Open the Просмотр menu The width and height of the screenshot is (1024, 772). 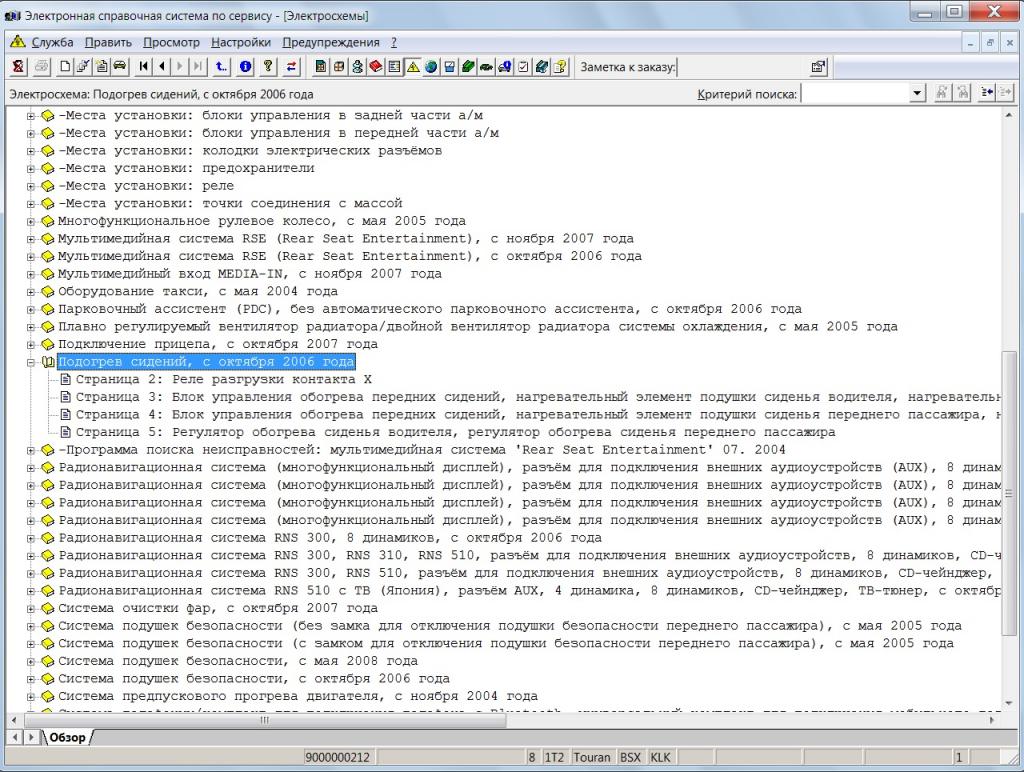pyautogui.click(x=171, y=42)
